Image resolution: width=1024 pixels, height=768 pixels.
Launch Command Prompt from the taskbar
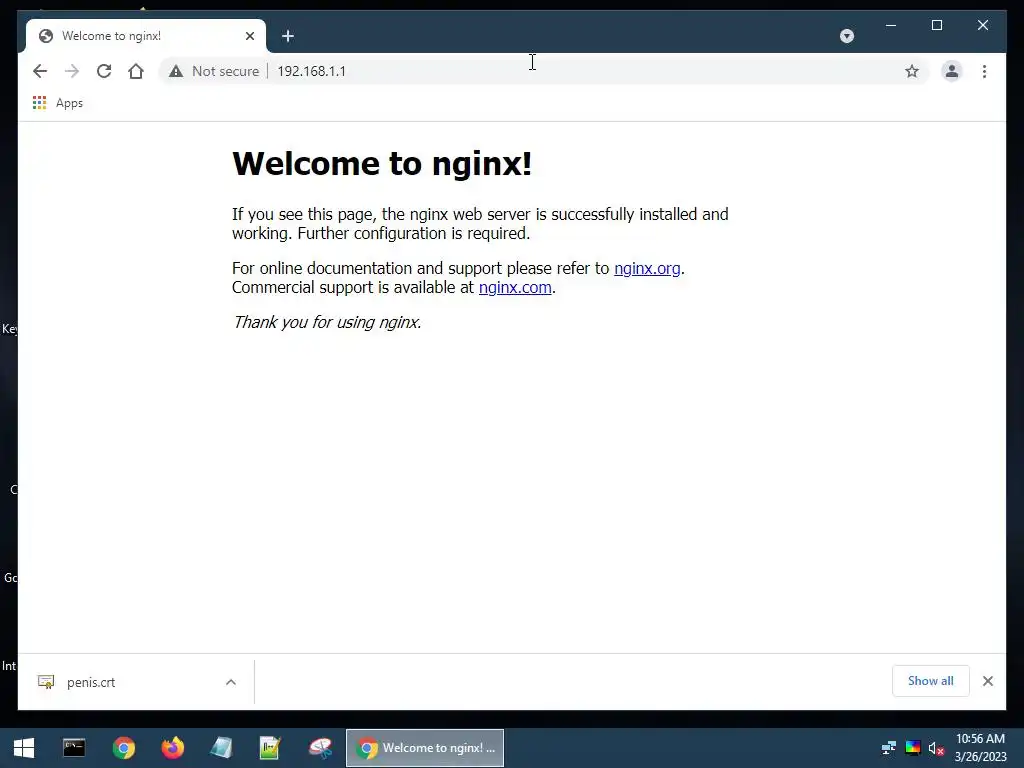pos(74,748)
